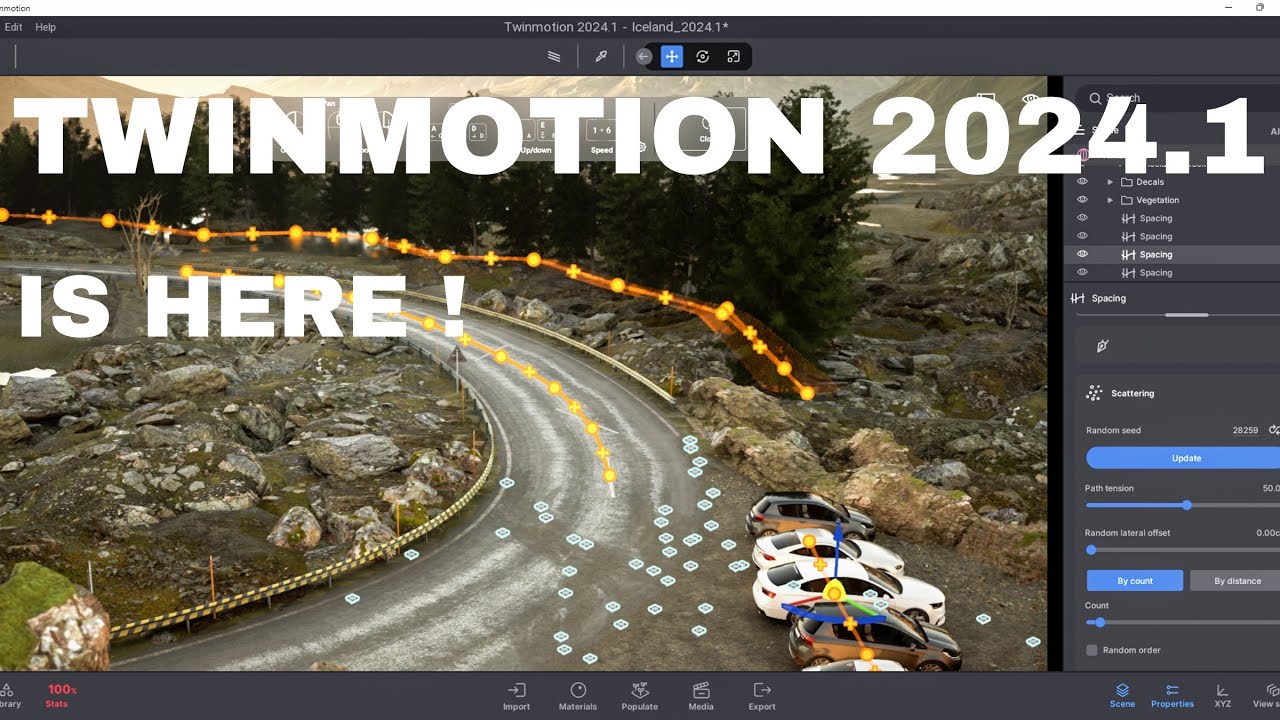Select the material picker eyedropper tool
Screen dimensions: 1280x720
pyautogui.click(x=601, y=57)
